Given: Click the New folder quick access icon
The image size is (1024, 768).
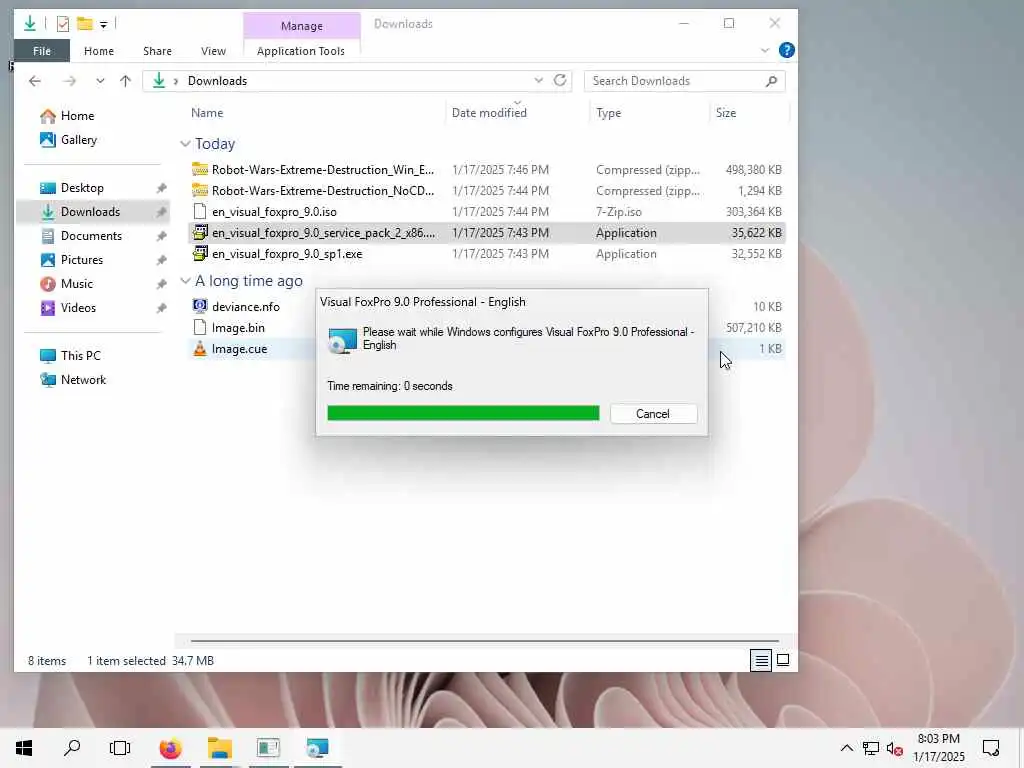Looking at the screenshot, I should point(84,24).
